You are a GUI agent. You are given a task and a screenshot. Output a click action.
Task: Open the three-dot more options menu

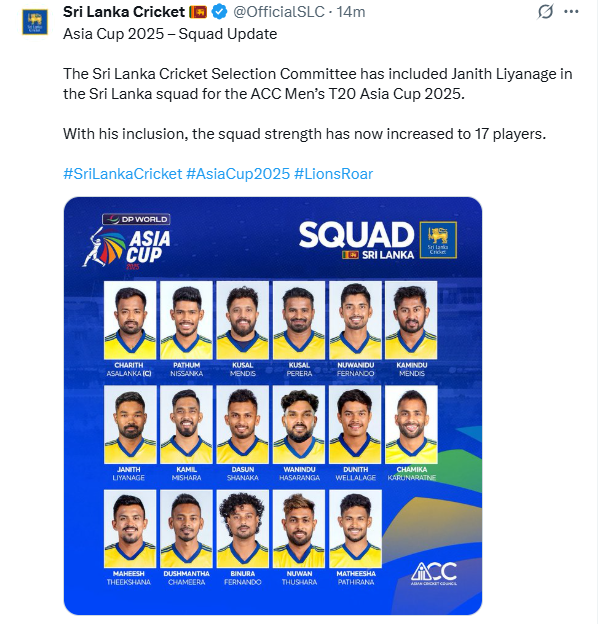point(571,12)
